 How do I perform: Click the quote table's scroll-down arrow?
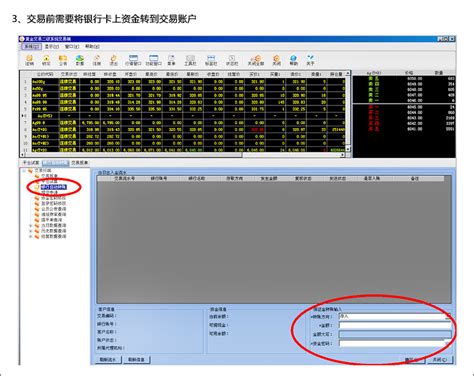click(x=348, y=149)
